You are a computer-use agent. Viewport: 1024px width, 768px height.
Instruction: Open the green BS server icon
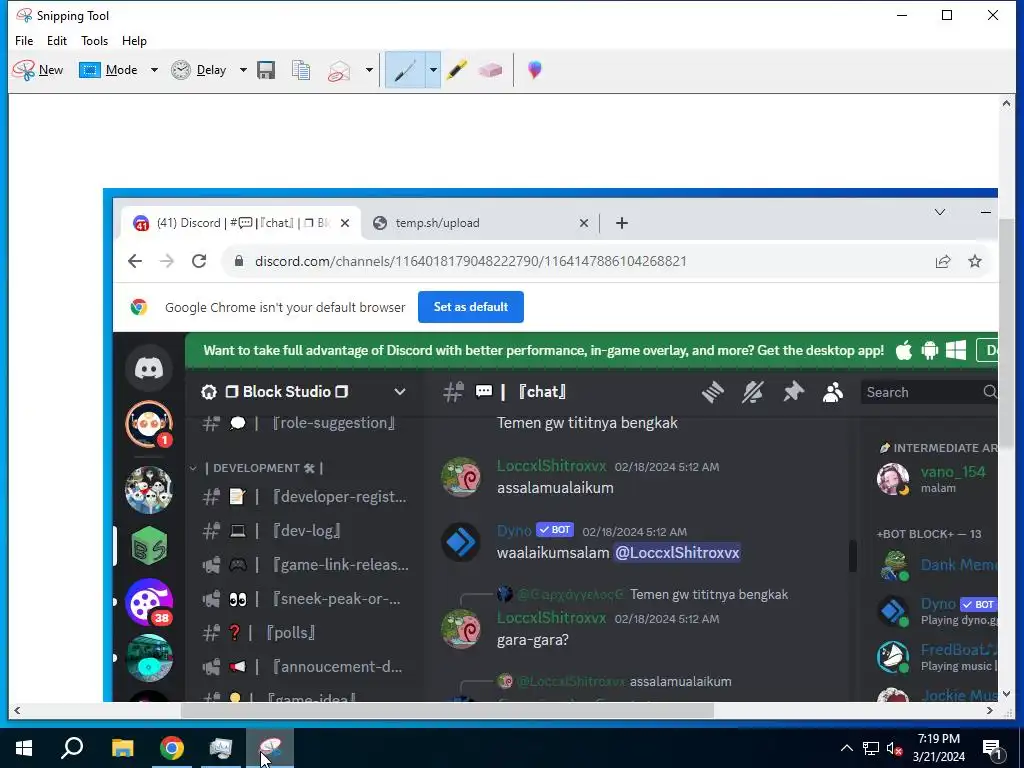pyautogui.click(x=149, y=545)
